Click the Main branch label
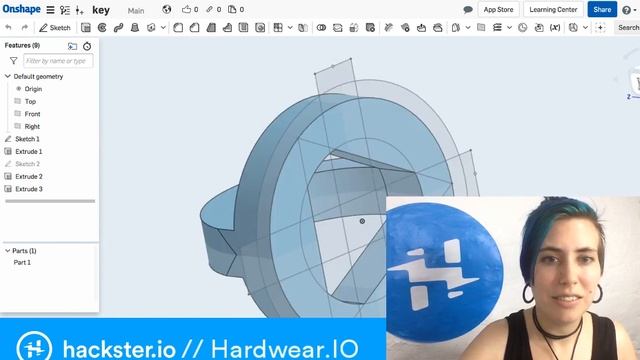Image resolution: width=640 pixels, height=360 pixels. (136, 11)
